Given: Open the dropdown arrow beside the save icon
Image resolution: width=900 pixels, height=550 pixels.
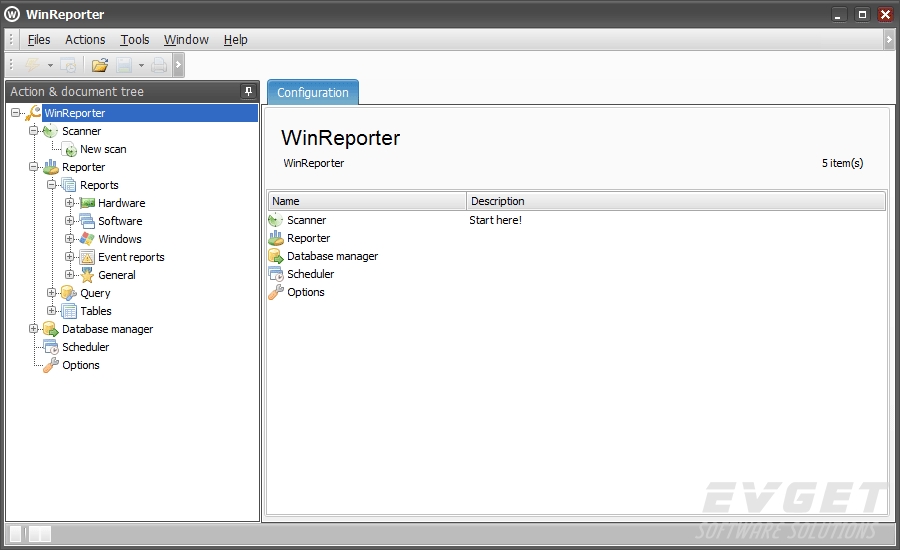Looking at the screenshot, I should click(x=141, y=65).
